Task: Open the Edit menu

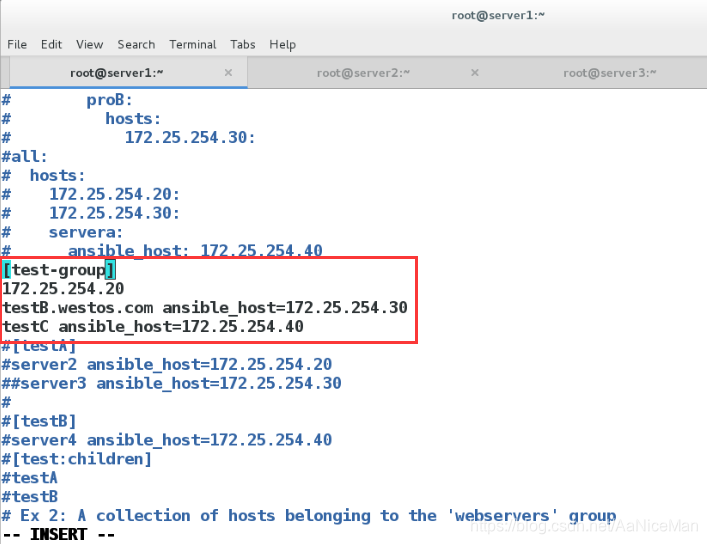Action: click(x=51, y=45)
